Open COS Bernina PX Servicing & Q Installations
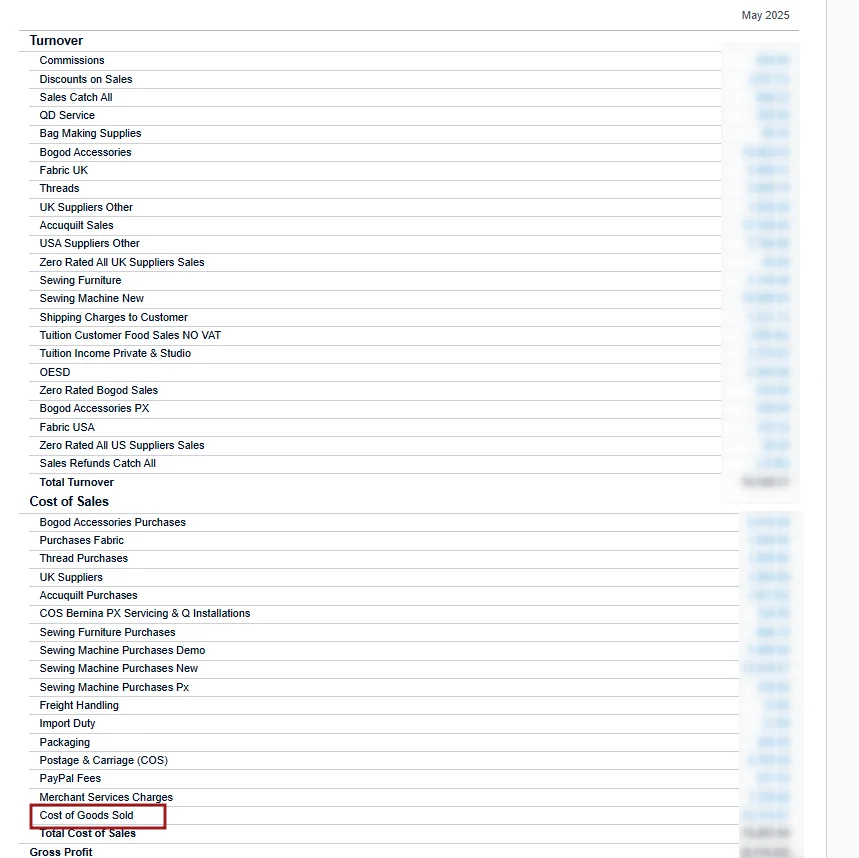 (x=145, y=614)
